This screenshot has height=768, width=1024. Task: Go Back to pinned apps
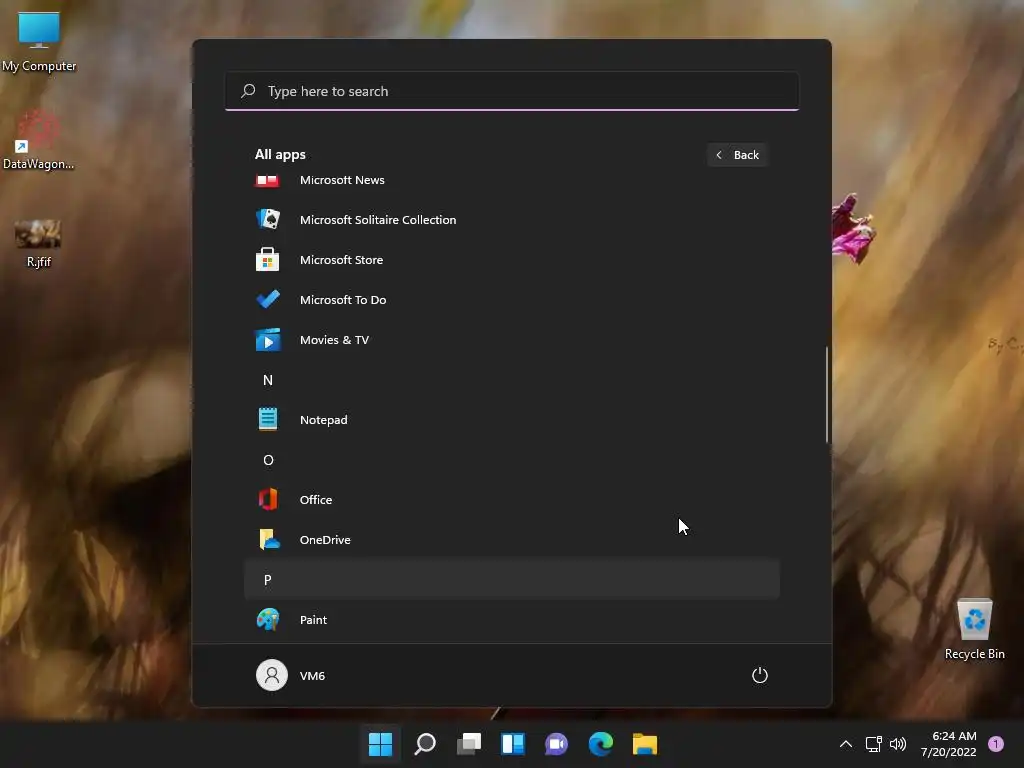tap(737, 155)
